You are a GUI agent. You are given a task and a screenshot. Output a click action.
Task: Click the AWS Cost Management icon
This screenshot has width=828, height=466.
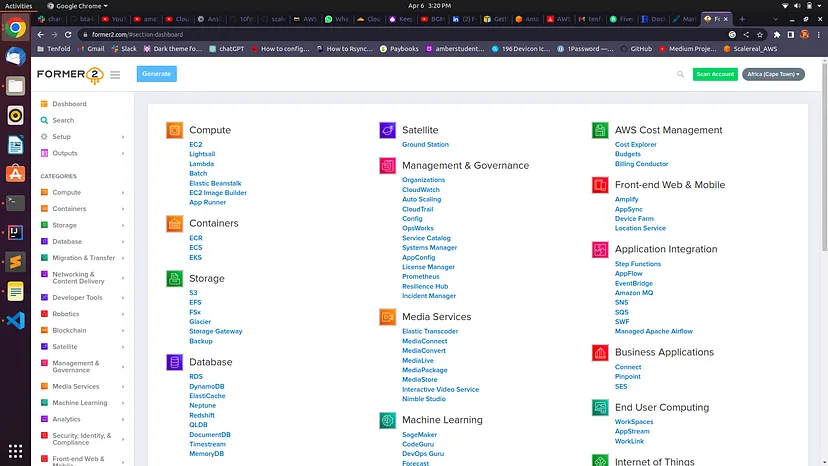[600, 130]
